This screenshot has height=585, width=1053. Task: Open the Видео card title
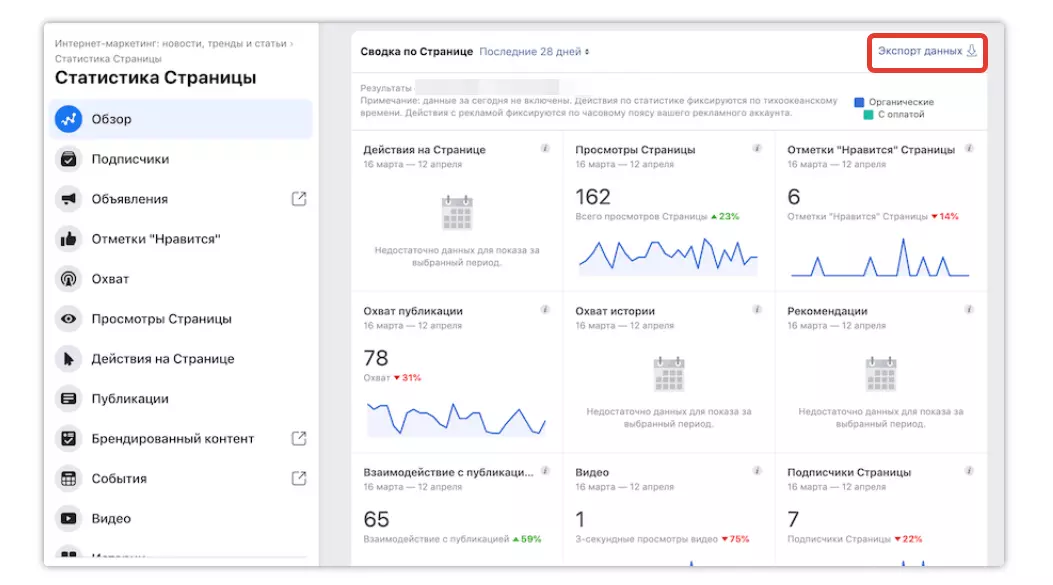[592, 472]
